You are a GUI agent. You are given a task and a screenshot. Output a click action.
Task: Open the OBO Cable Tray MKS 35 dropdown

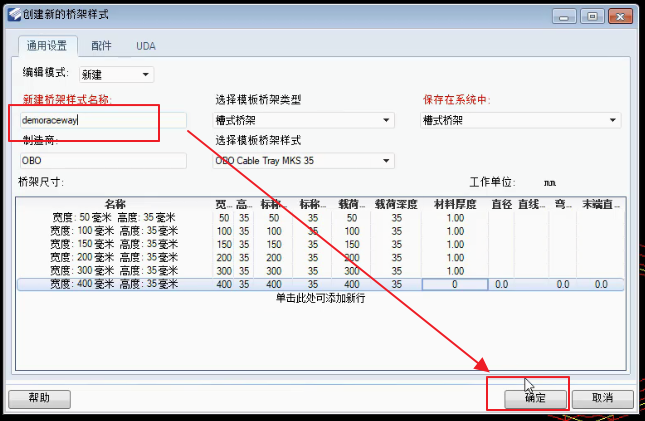(x=304, y=160)
